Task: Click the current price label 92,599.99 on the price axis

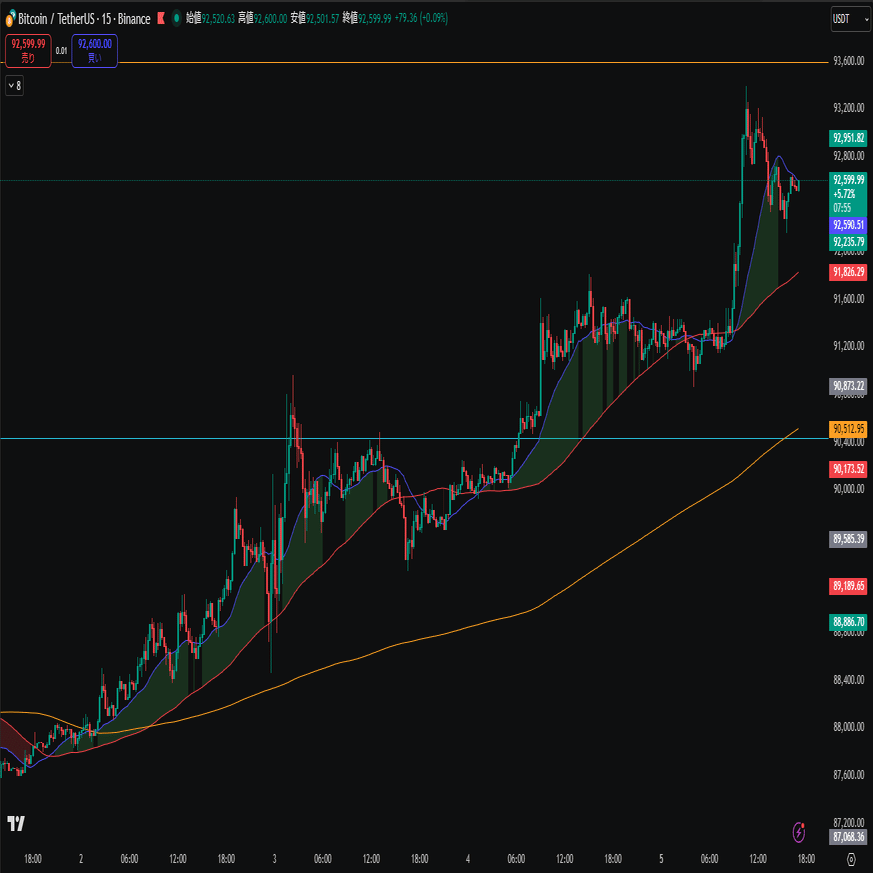Action: pos(848,180)
